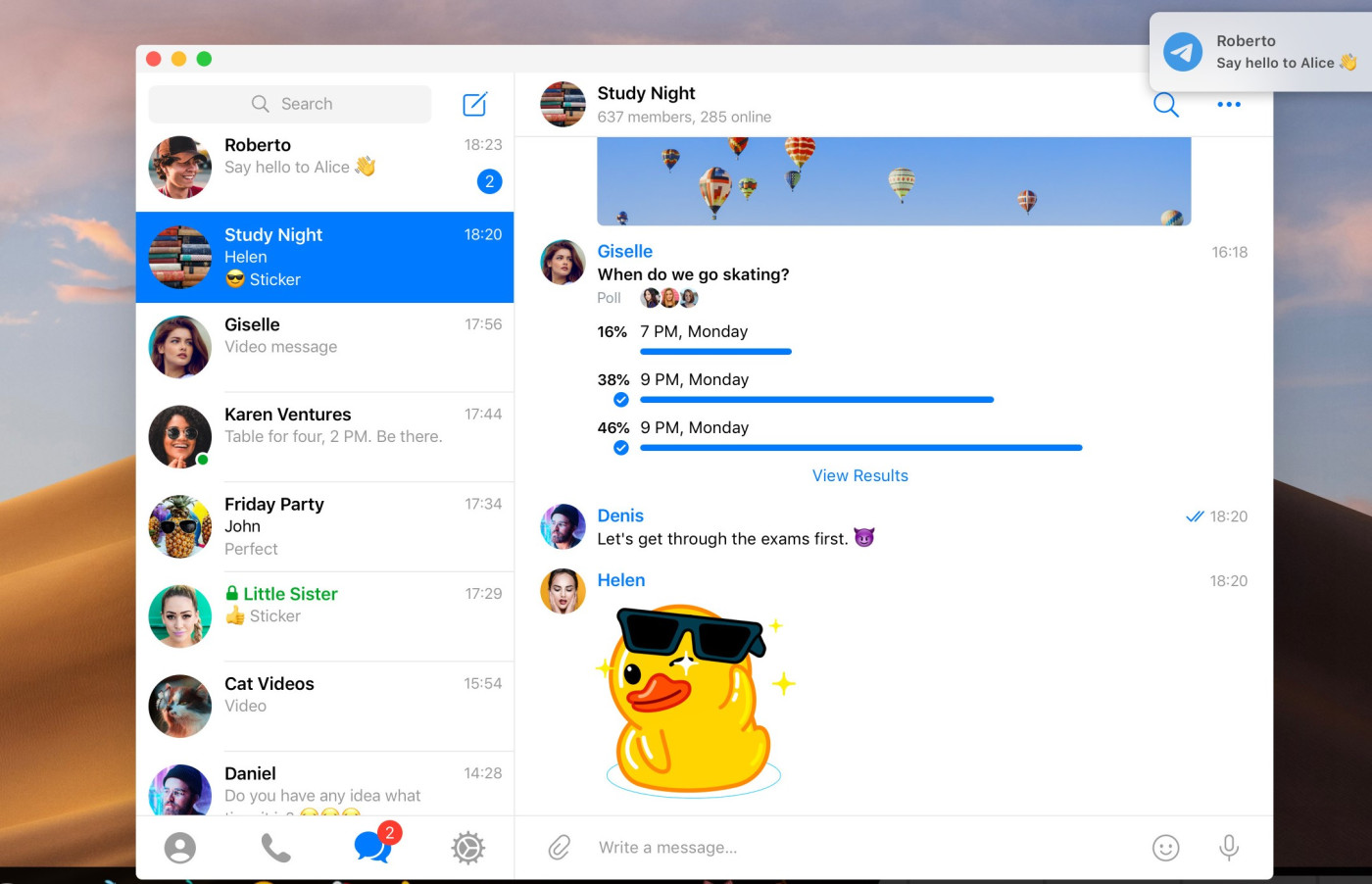Click the unread badge on Roberto's chat
Screen dimensions: 1372x884
(x=490, y=181)
